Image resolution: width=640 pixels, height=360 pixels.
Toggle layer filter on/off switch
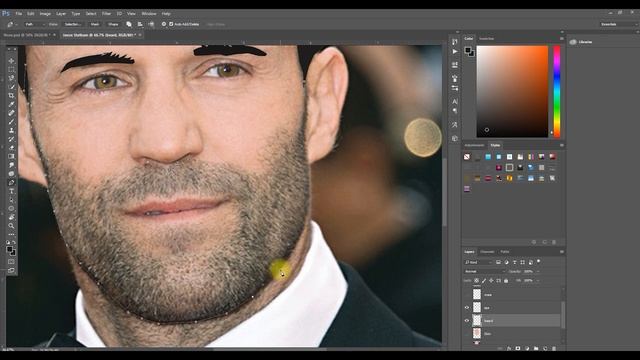(x=539, y=262)
